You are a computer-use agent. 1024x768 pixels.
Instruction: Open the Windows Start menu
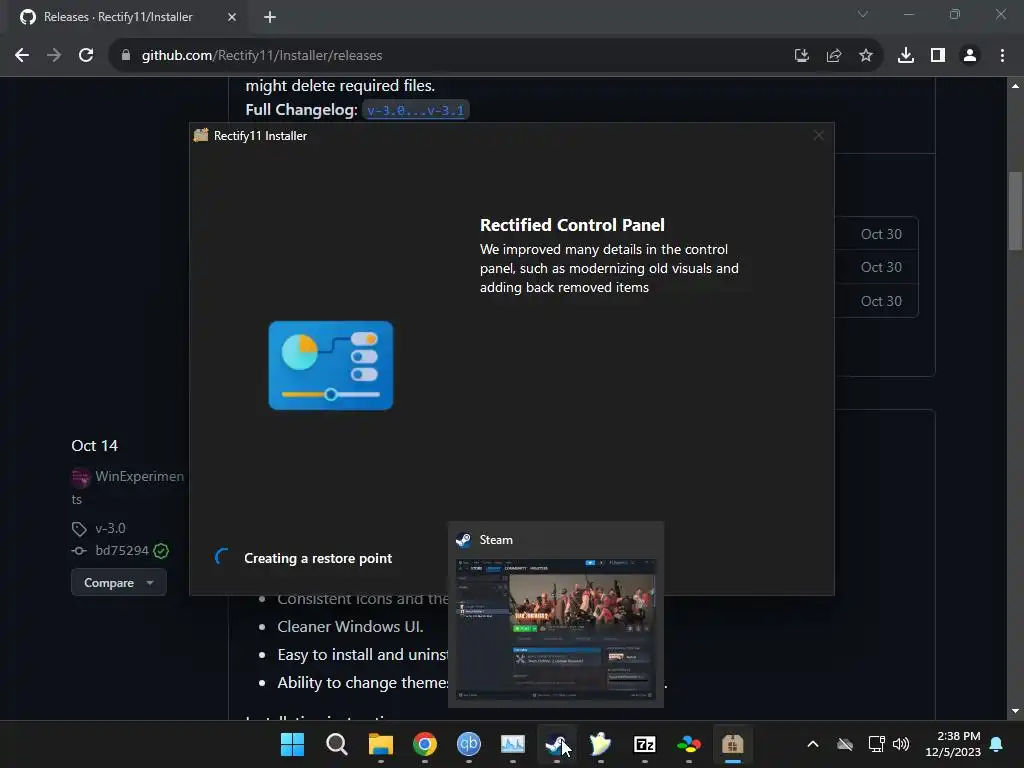(x=293, y=744)
